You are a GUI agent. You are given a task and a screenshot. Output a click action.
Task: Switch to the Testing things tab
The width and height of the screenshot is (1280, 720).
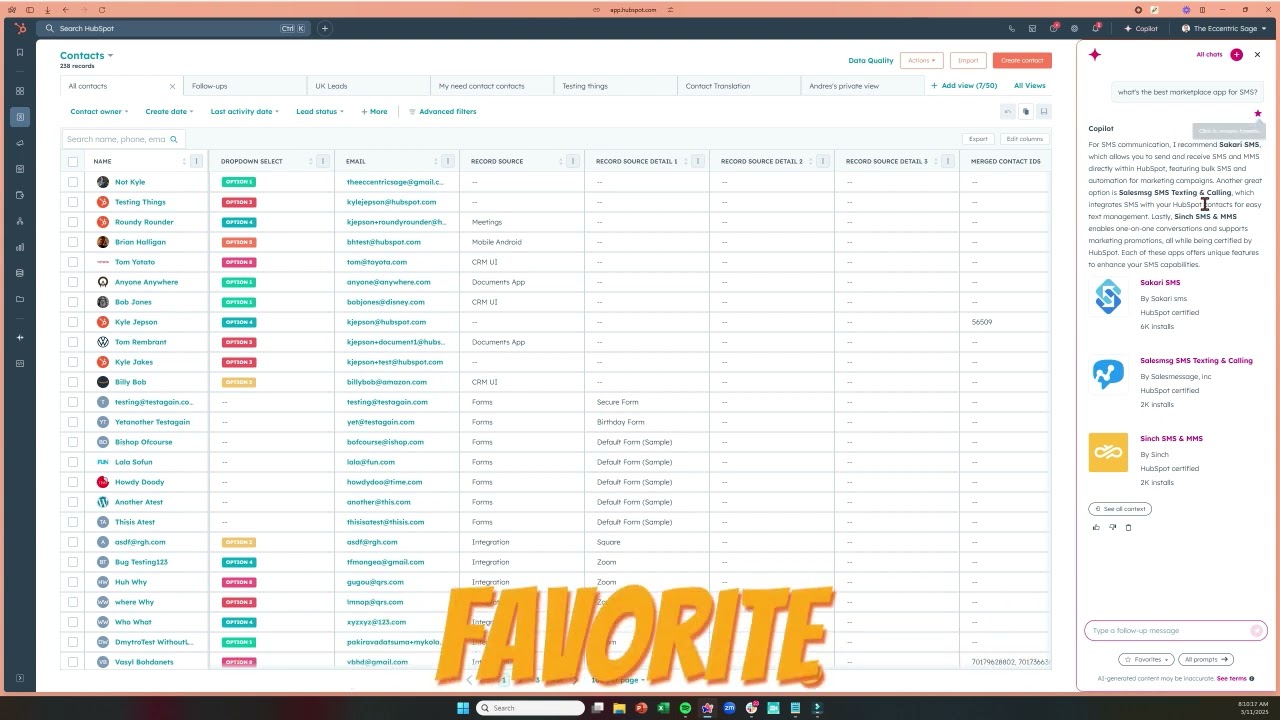coord(615,86)
